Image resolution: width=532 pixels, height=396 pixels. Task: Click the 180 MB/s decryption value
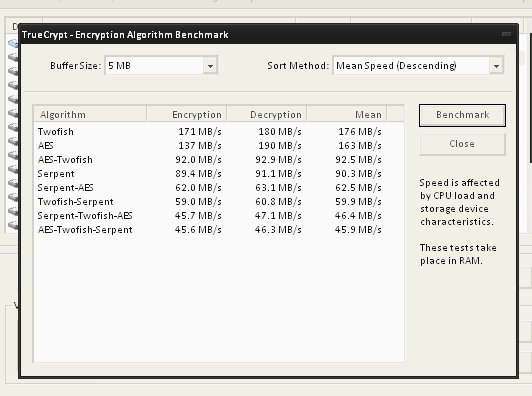tap(280, 132)
